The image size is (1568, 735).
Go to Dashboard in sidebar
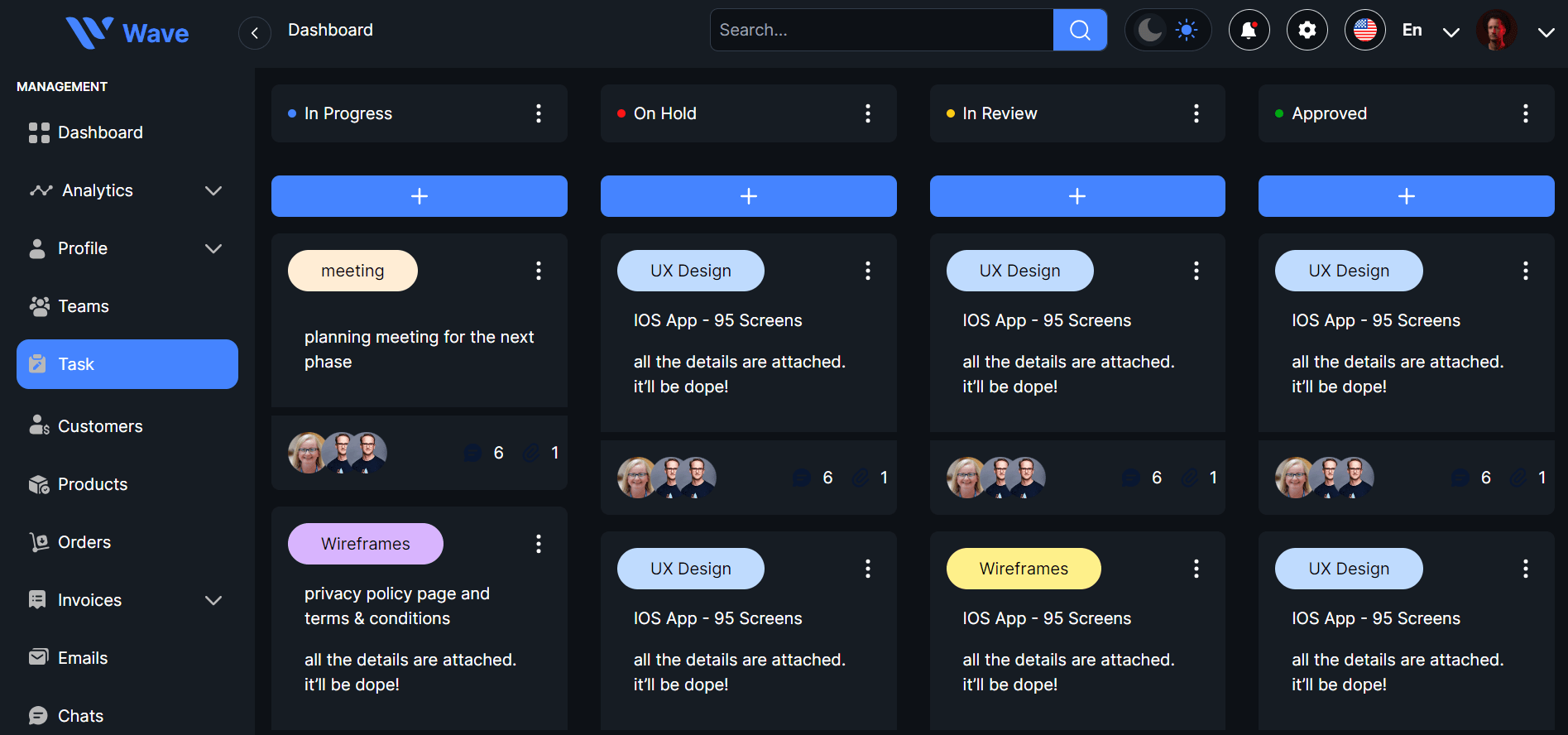pos(127,132)
